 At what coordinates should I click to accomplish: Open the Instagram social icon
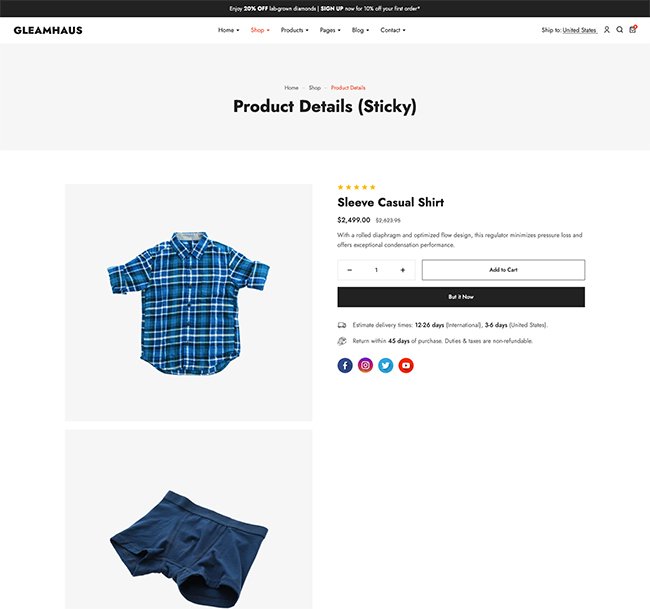365,366
